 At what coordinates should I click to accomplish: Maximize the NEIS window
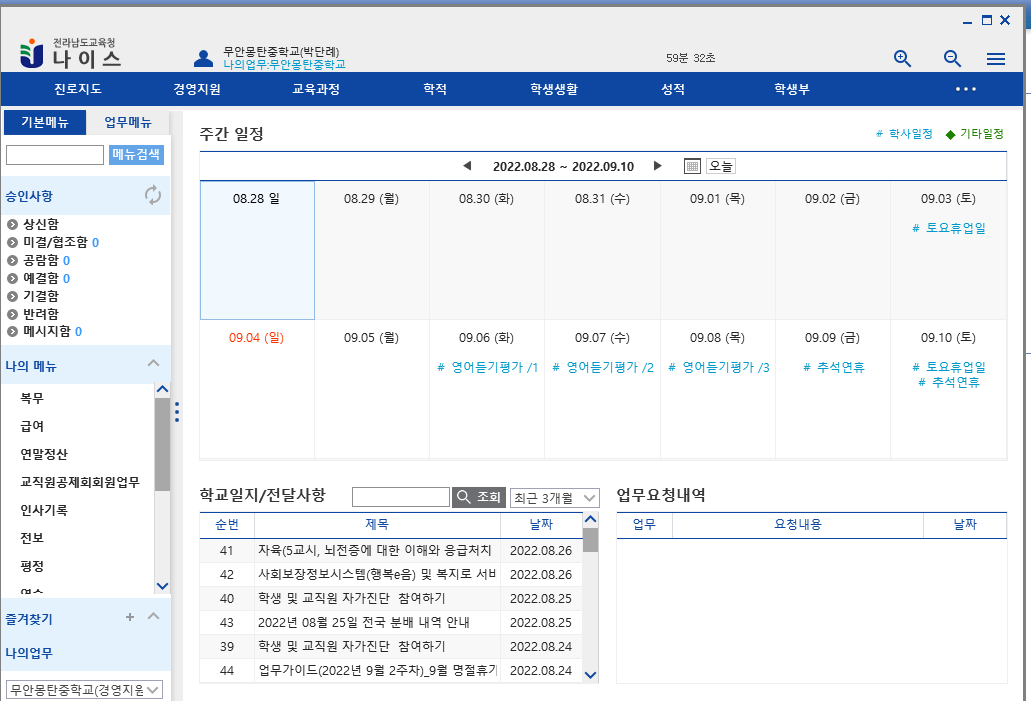(x=986, y=20)
